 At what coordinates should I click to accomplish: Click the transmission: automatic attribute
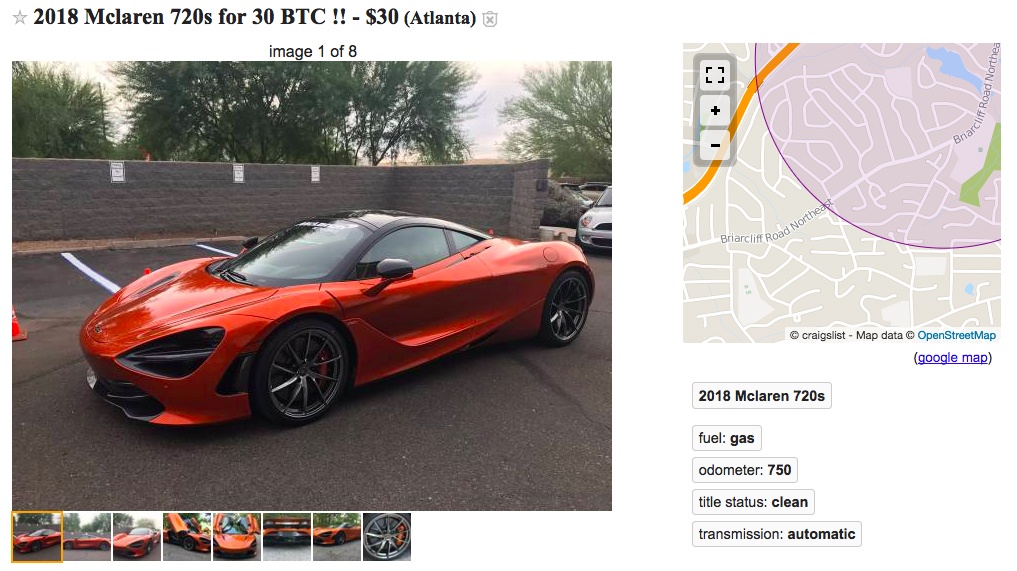point(776,534)
